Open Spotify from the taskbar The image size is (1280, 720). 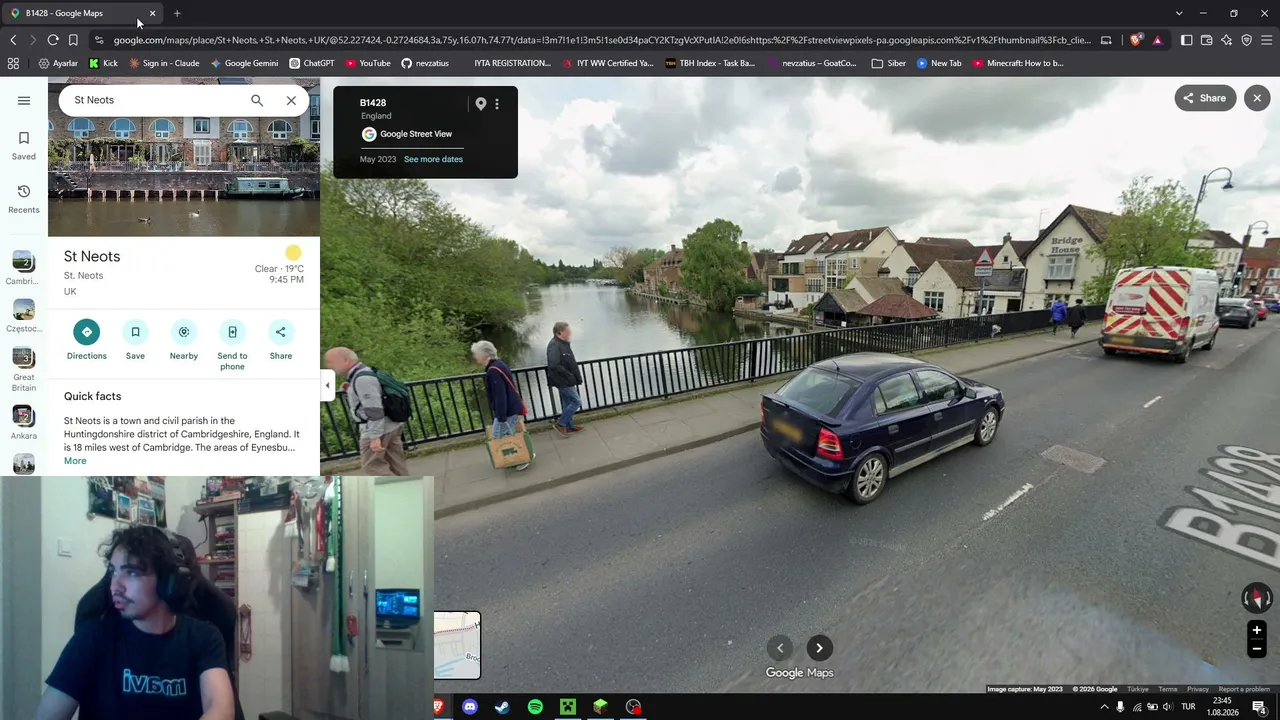[535, 707]
